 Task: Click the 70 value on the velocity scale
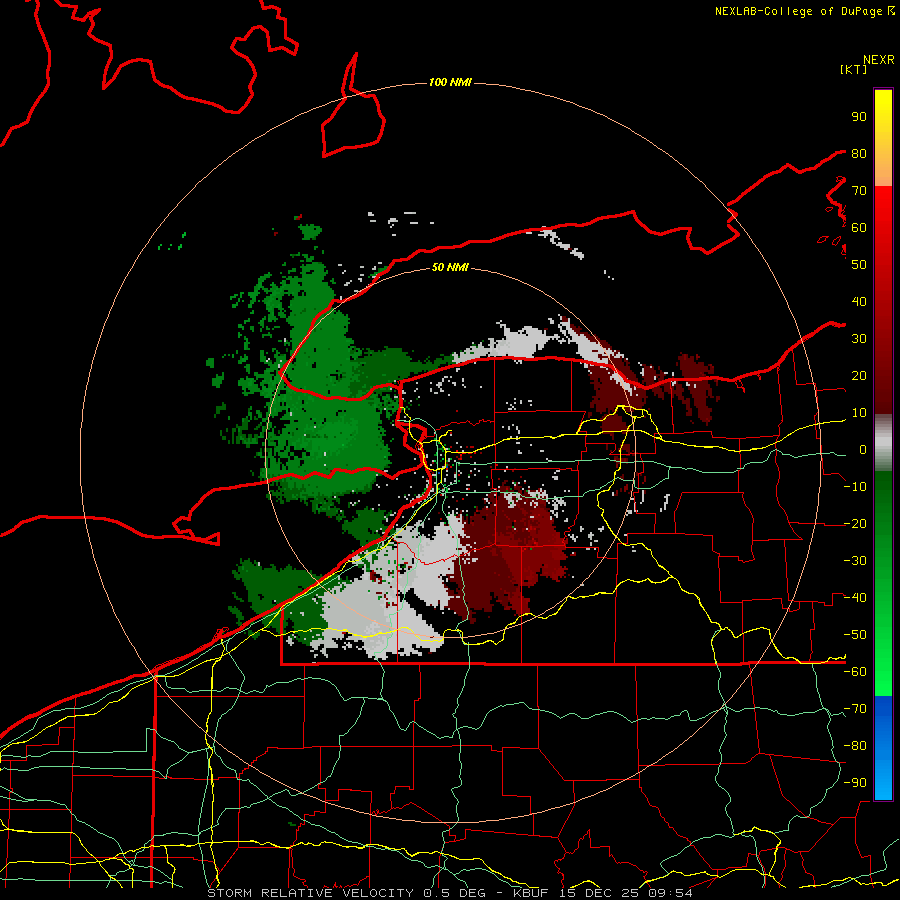pyautogui.click(x=859, y=191)
